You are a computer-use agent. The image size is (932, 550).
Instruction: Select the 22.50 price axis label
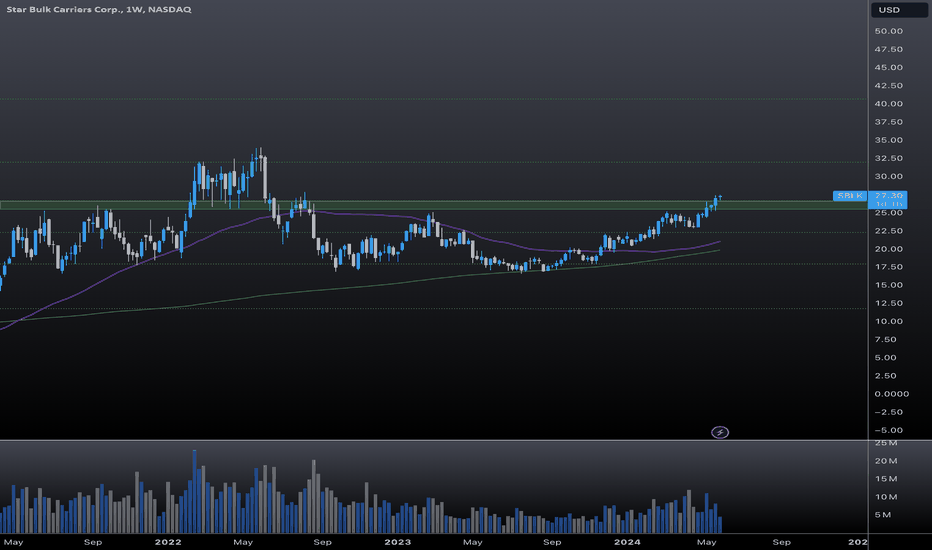(888, 231)
